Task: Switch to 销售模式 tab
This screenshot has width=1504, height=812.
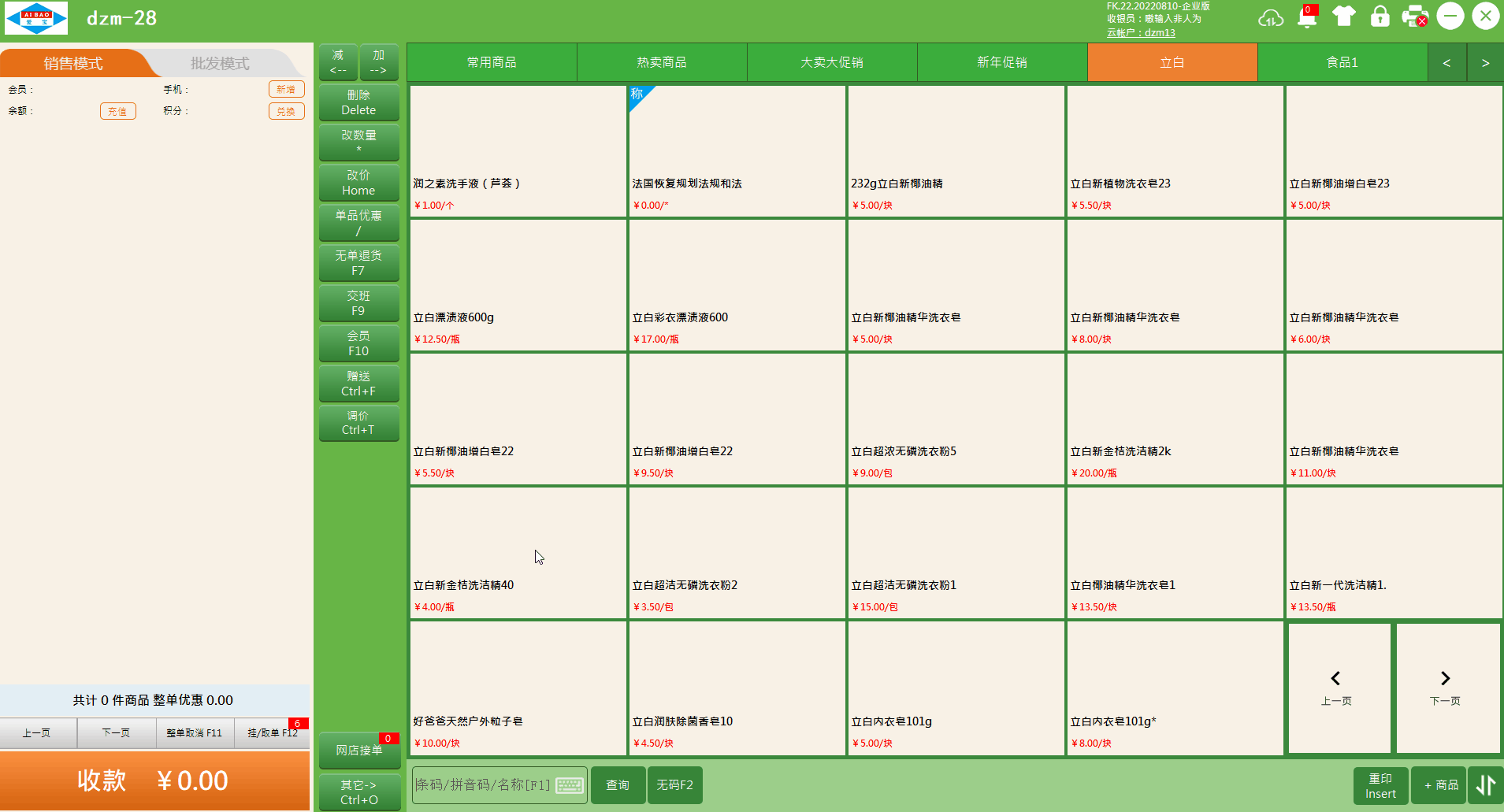Action: pyautogui.click(x=73, y=63)
